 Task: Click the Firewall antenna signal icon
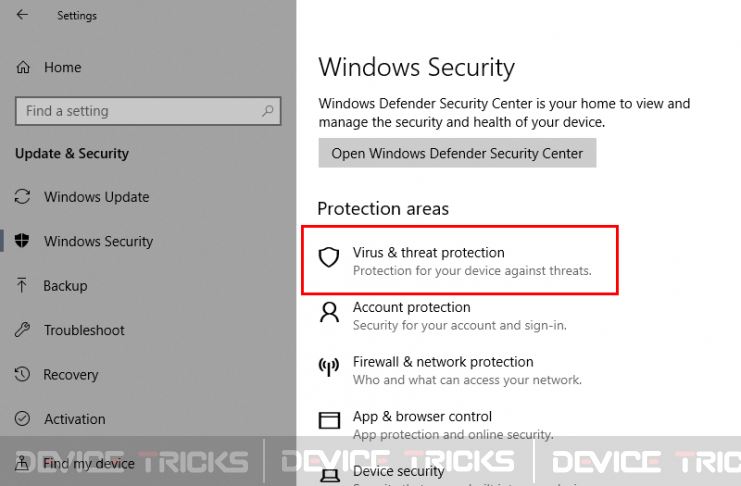(329, 367)
